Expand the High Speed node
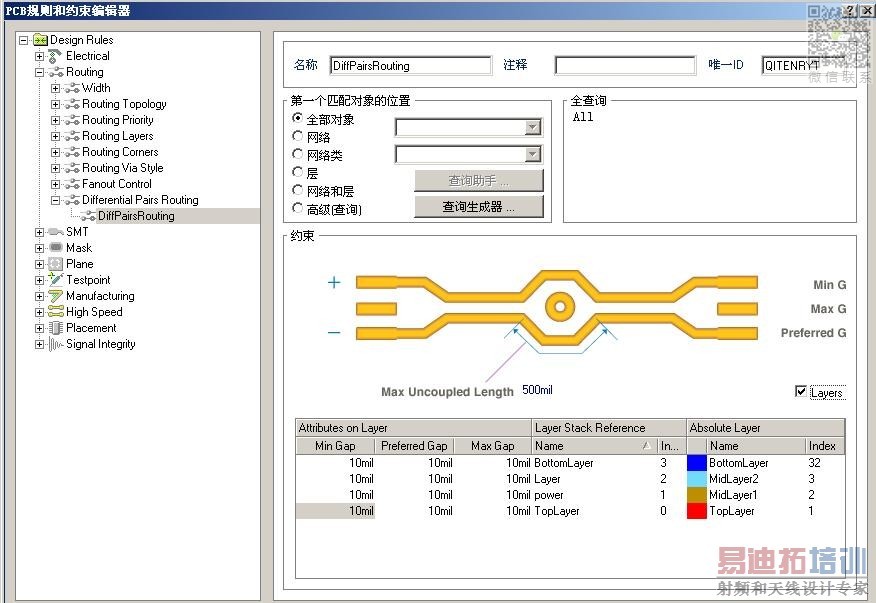Viewport: 876px width, 603px height. pyautogui.click(x=39, y=312)
